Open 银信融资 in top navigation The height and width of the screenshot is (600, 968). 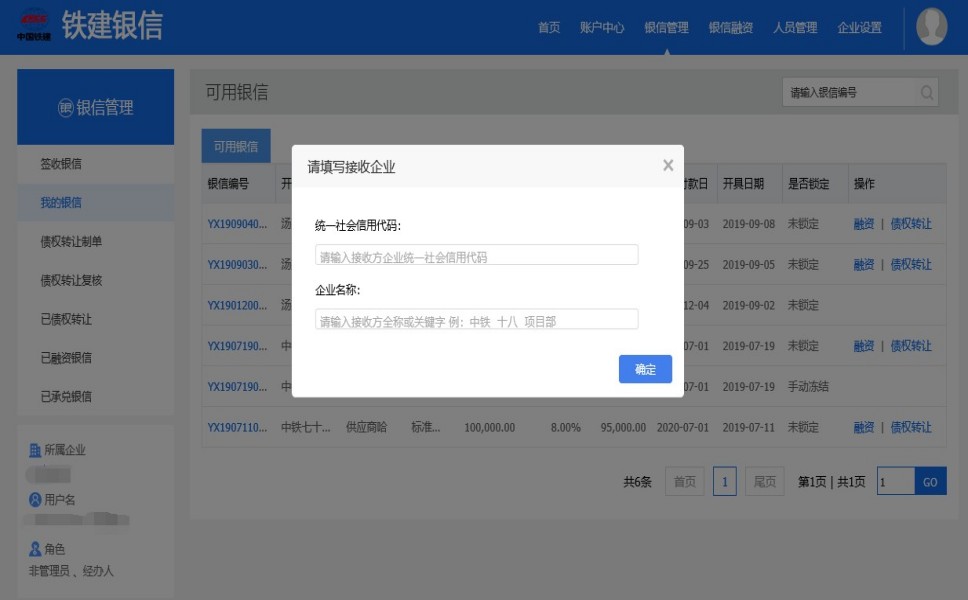730,28
